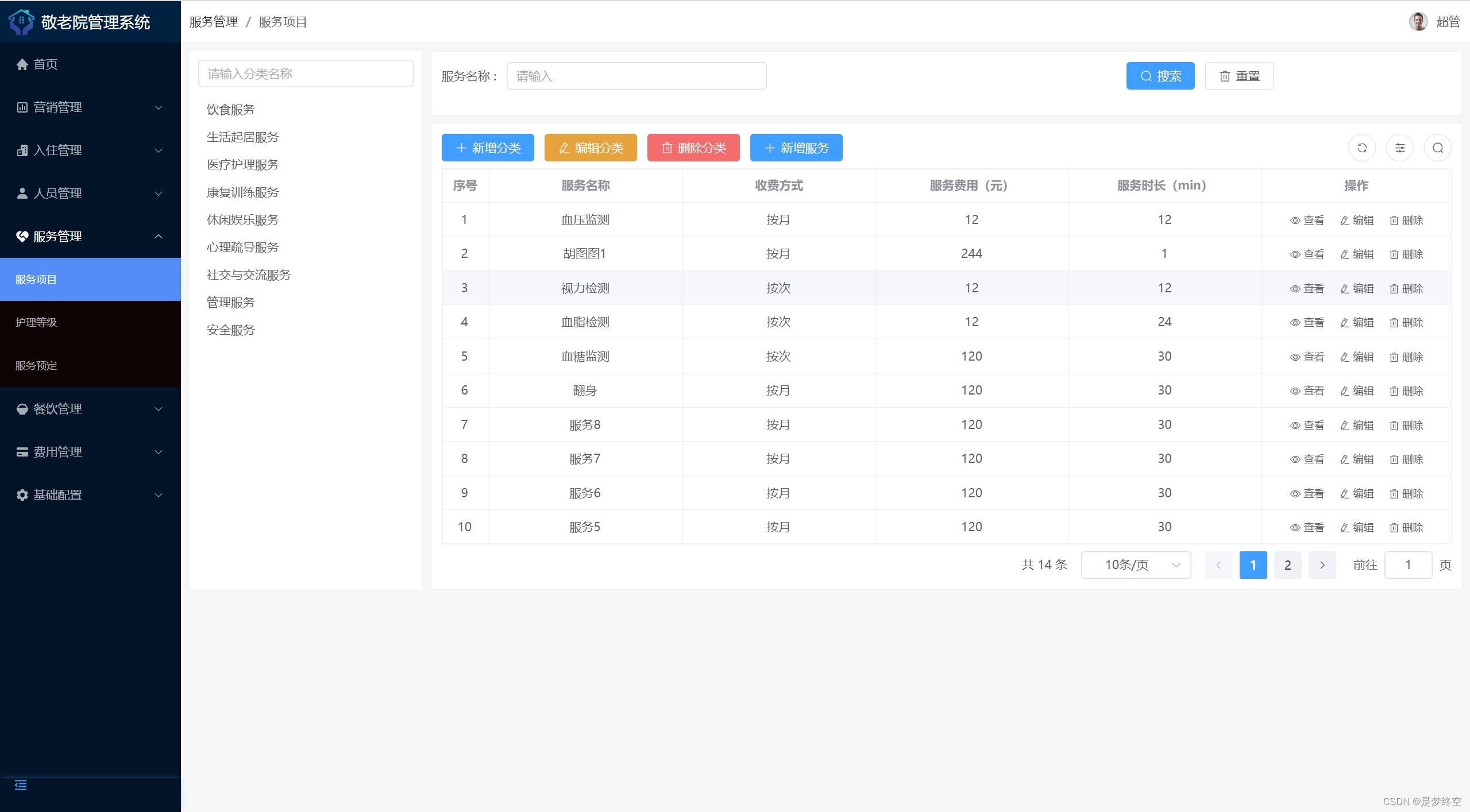
Task: Click the 服务费用（元） column header
Action: tap(971, 185)
